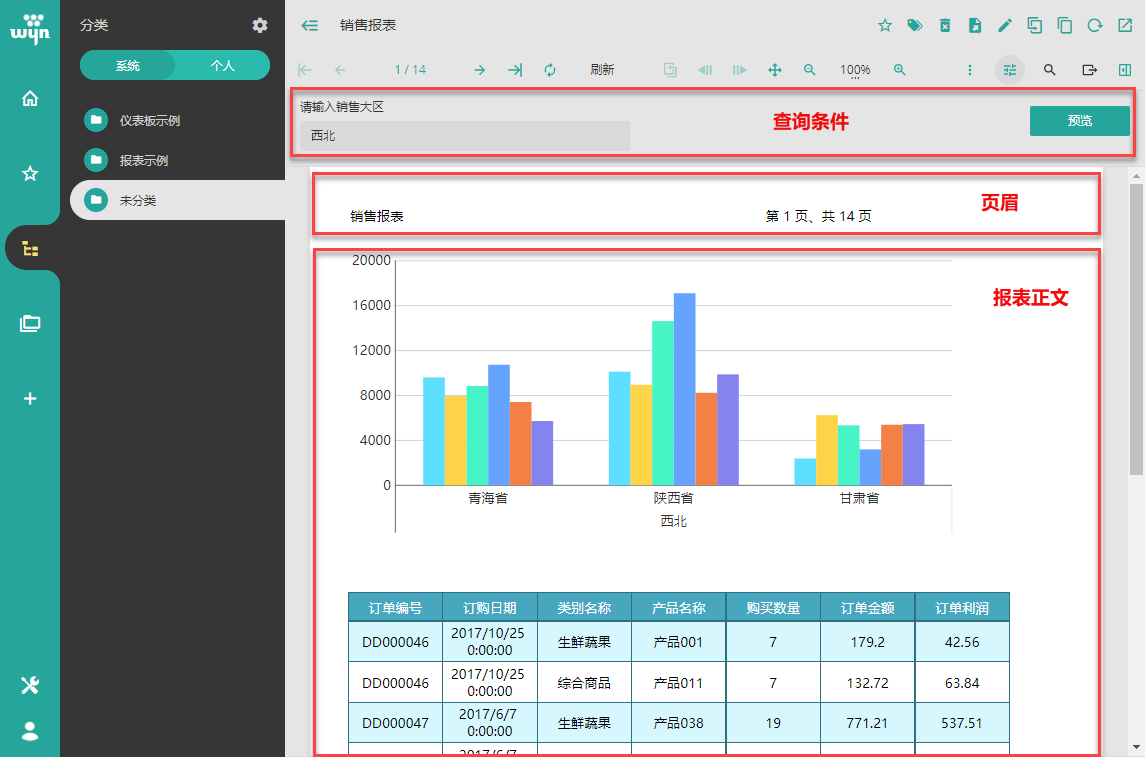
Task: Open report in new window icon
Action: coord(1124,26)
